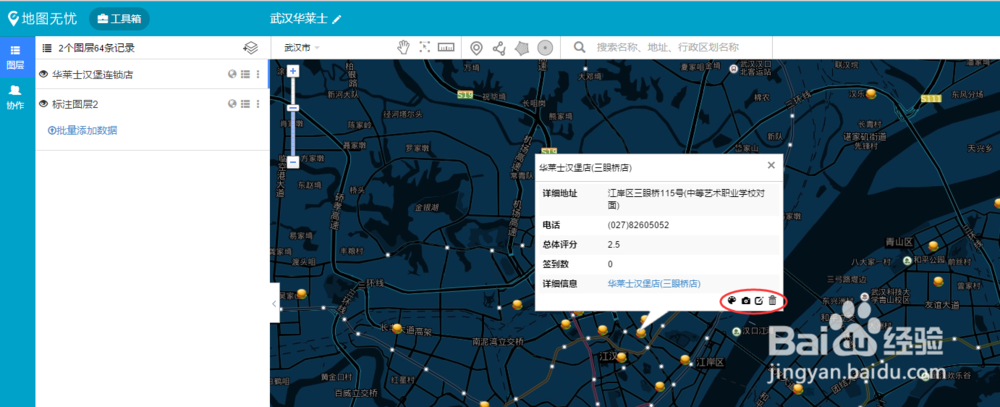Viewport: 1000px width, 407px height.
Task: Click the selected burger marker under the popup
Action: coord(641,332)
